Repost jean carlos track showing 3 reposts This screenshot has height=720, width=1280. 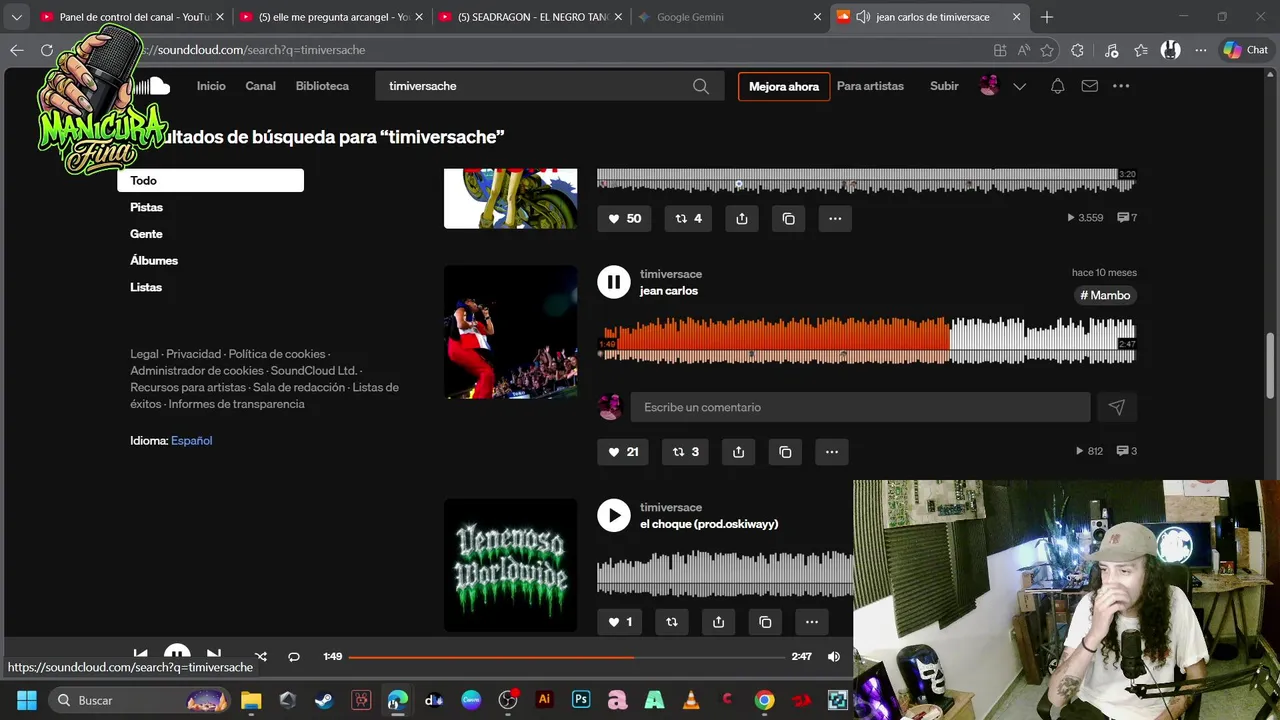coord(686,452)
